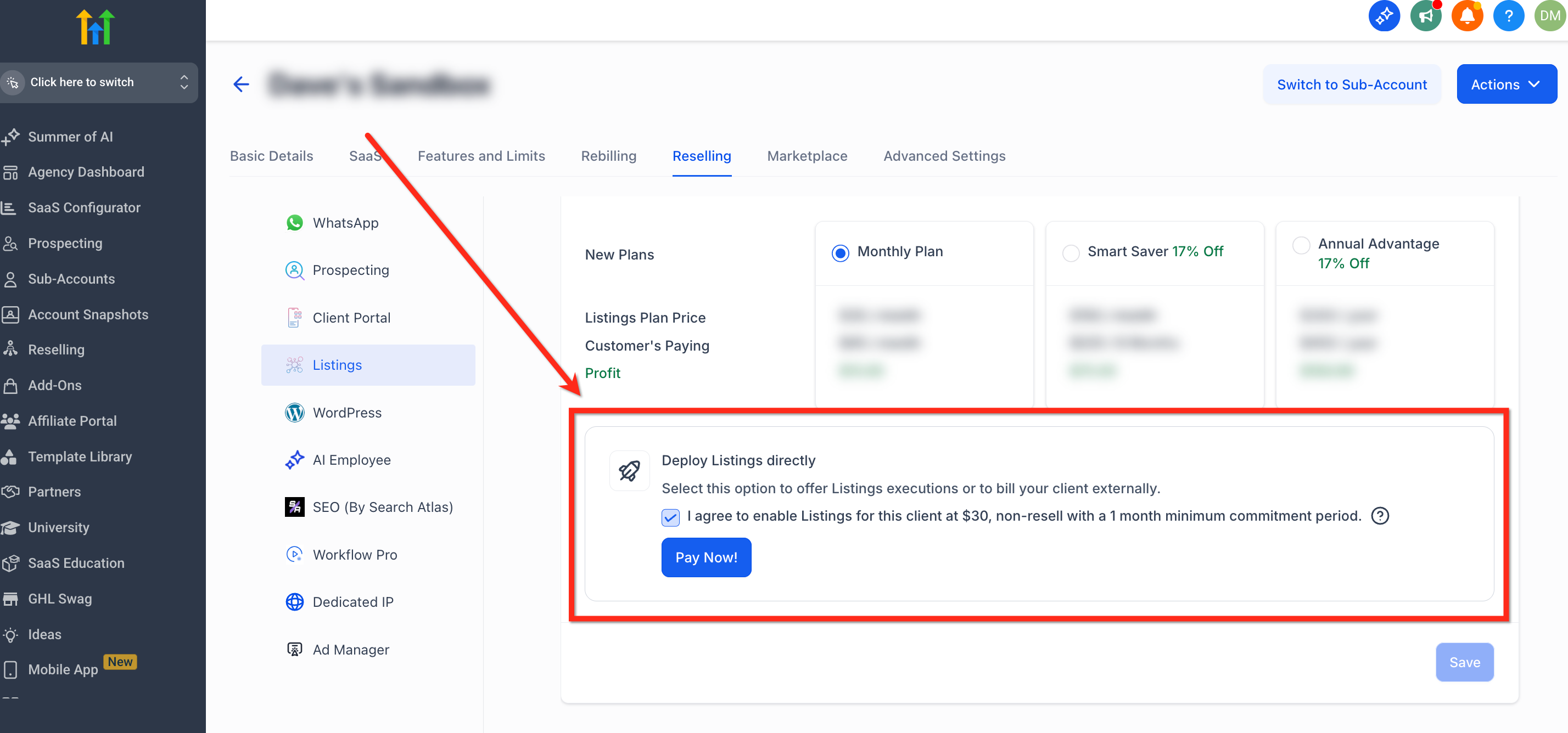Open the help question mark icon
Viewport: 1568px width, 733px height.
click(x=1508, y=16)
